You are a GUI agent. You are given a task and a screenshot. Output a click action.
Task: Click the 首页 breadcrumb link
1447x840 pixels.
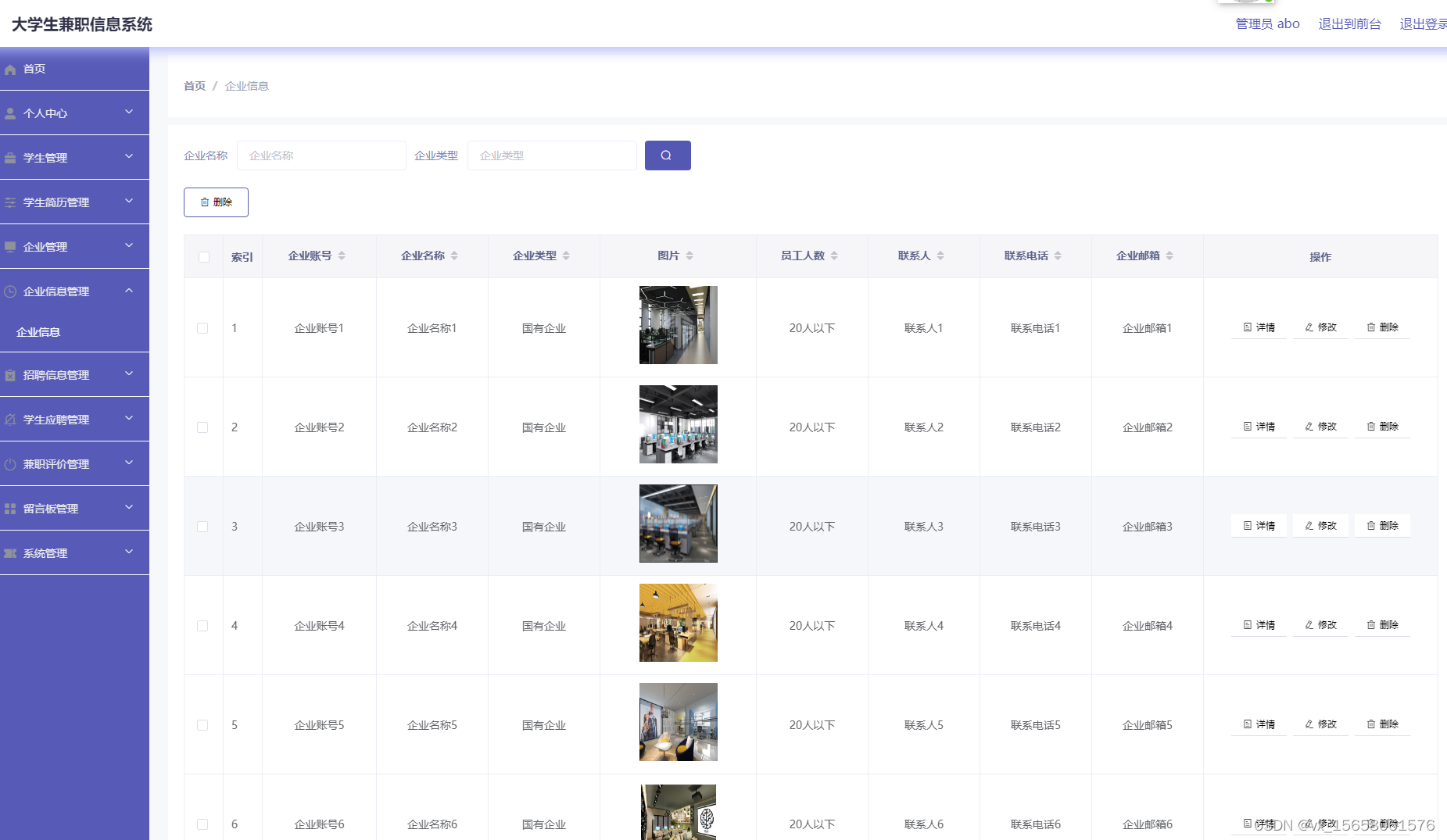coord(195,86)
